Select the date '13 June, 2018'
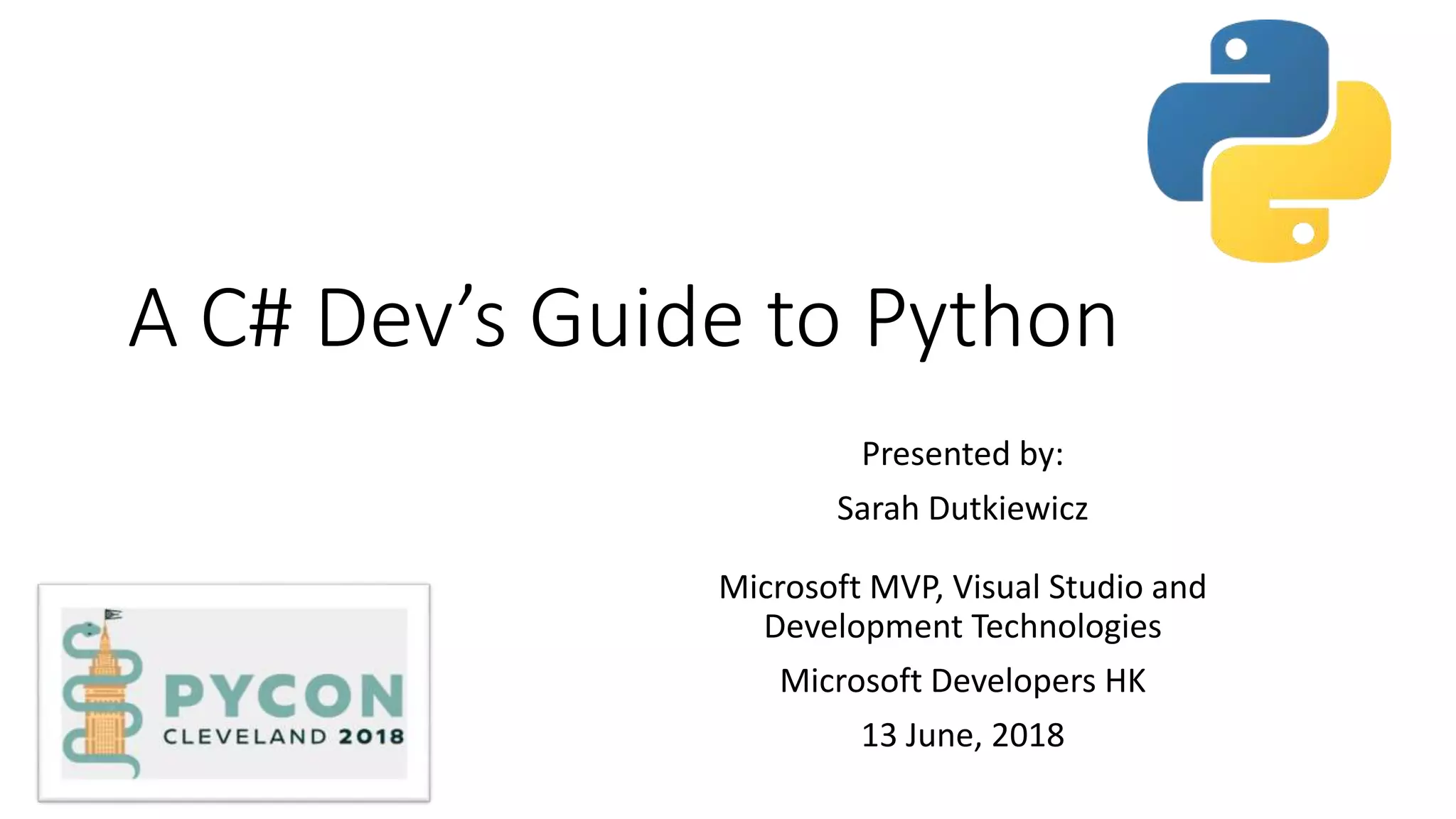This screenshot has height=819, width=1456. (x=962, y=735)
